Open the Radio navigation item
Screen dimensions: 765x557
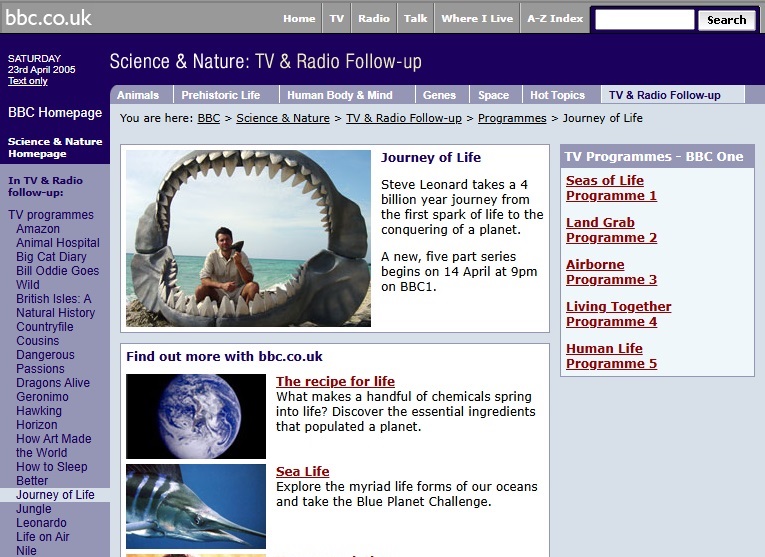pyautogui.click(x=374, y=19)
